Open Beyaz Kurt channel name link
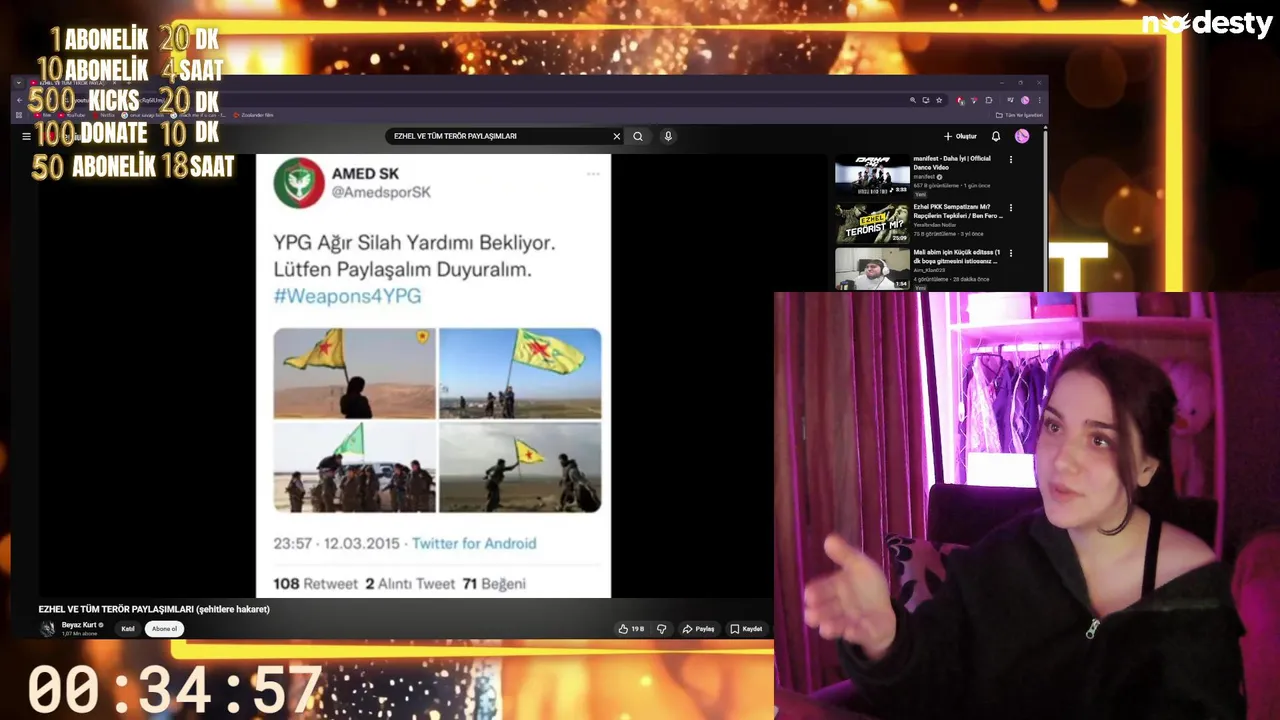Viewport: 1280px width, 720px height. (79, 625)
